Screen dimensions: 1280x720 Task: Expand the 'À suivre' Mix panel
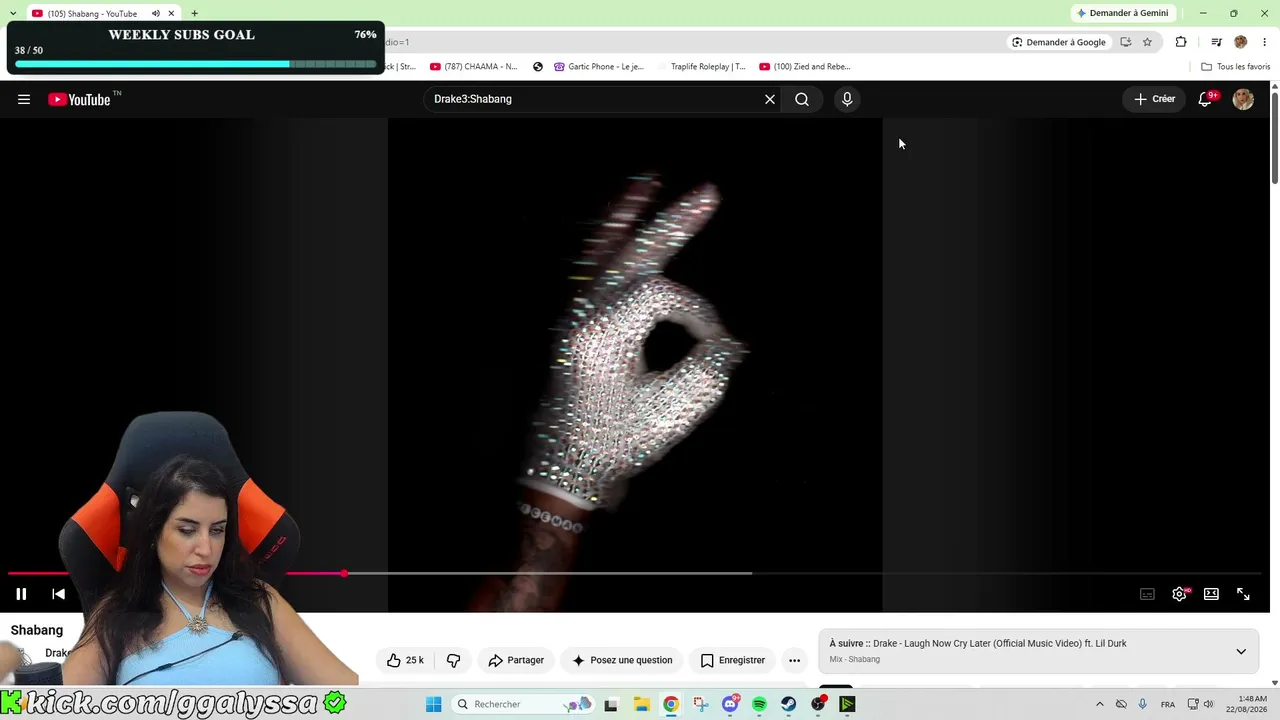coord(1241,651)
